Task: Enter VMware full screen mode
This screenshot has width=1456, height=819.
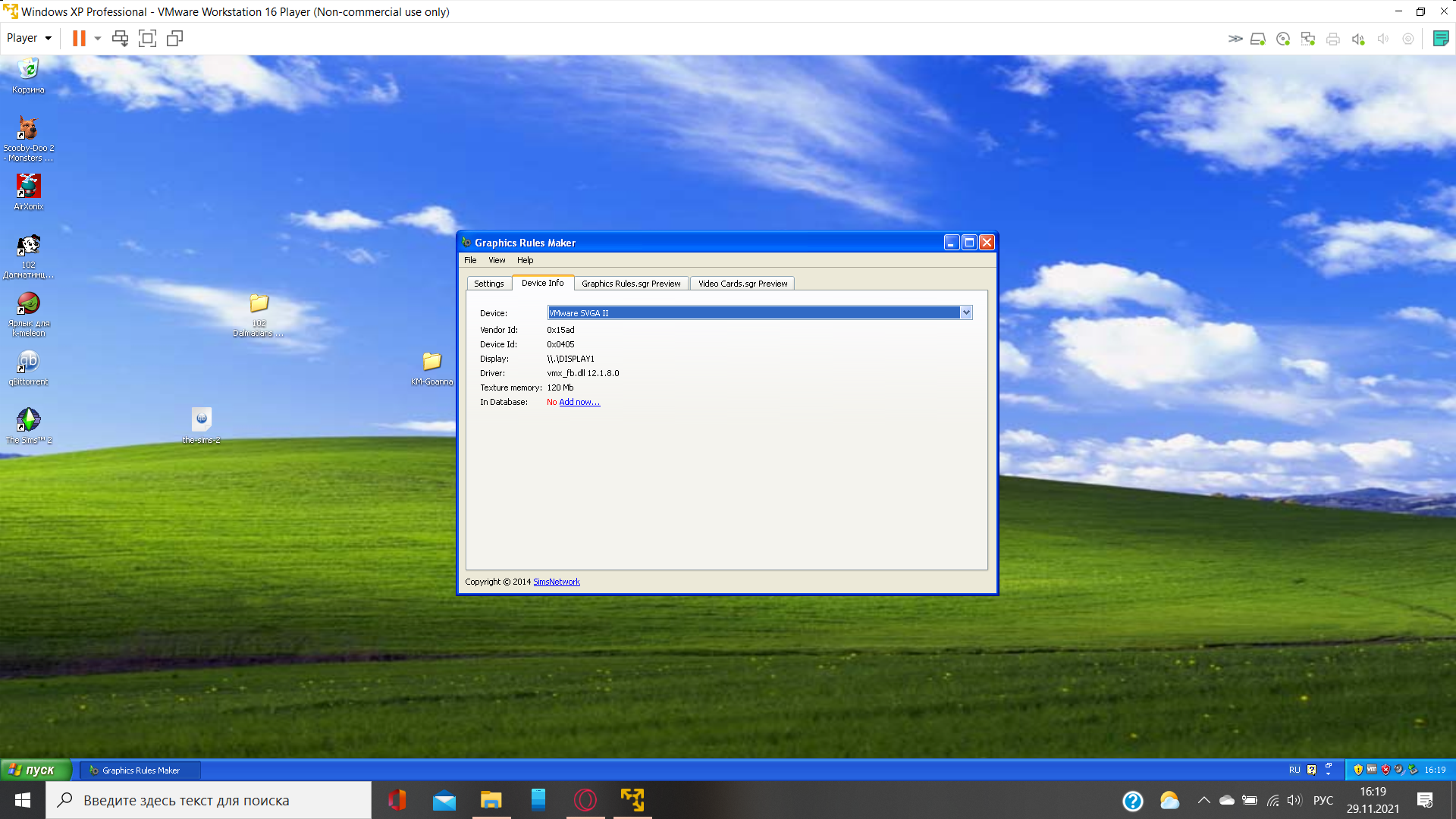Action: coord(147,39)
